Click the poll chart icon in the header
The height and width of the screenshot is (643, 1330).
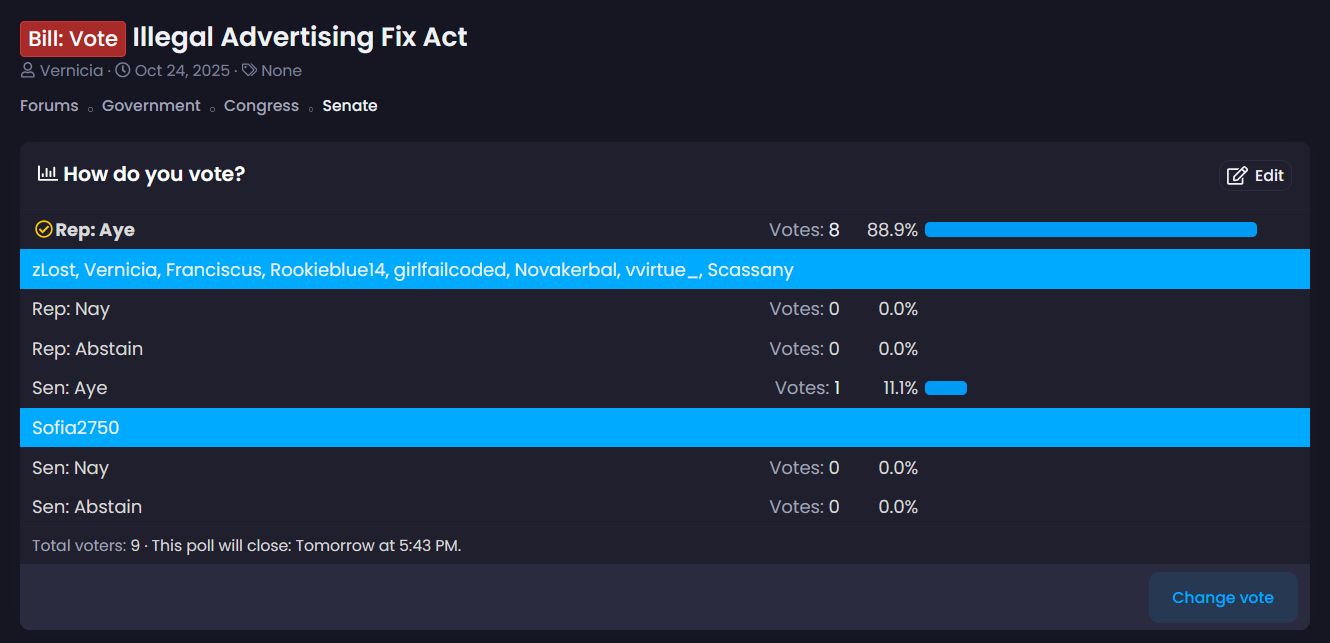click(47, 174)
